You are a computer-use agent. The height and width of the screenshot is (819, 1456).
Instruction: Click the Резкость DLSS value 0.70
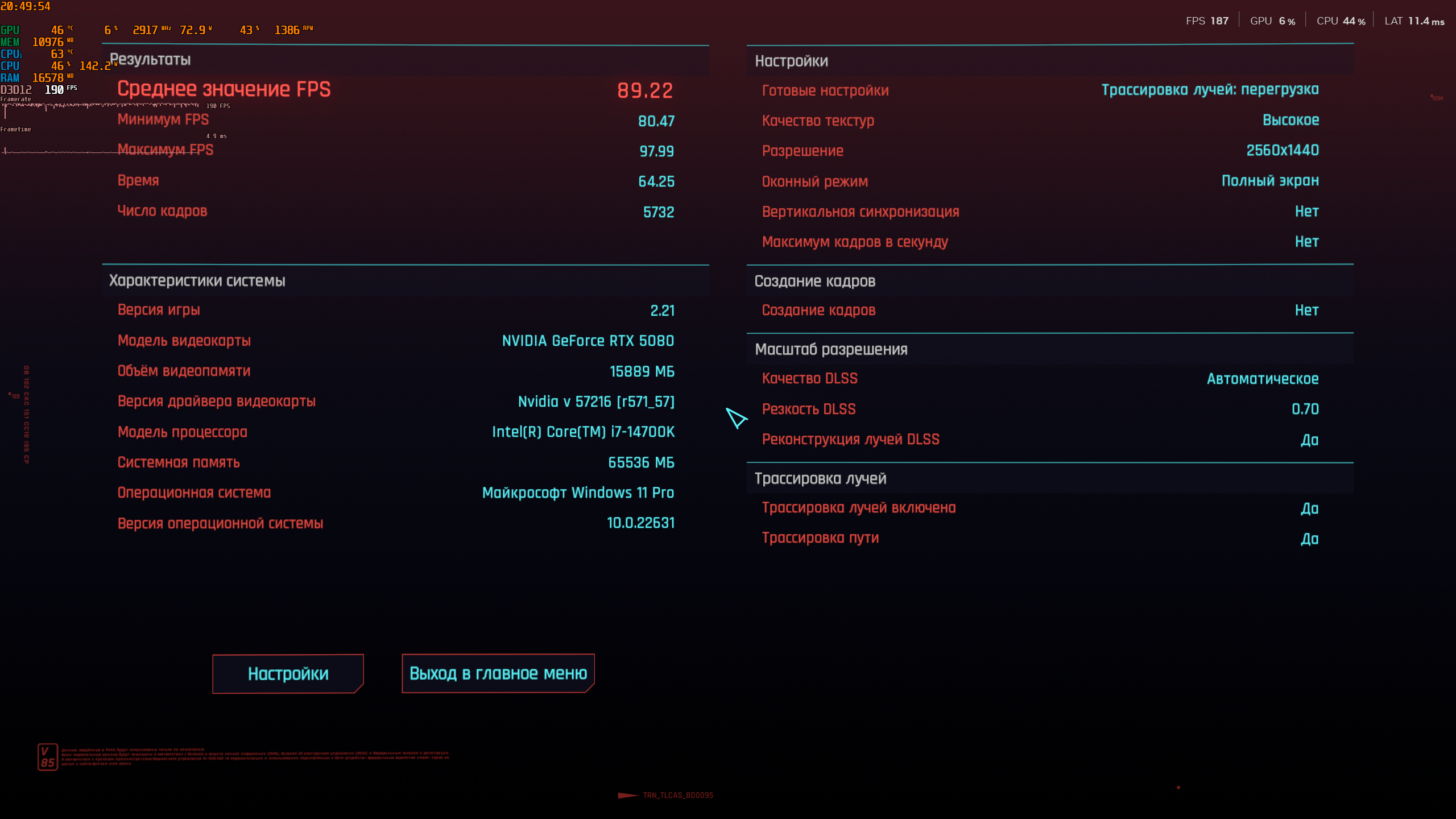coord(1305,409)
